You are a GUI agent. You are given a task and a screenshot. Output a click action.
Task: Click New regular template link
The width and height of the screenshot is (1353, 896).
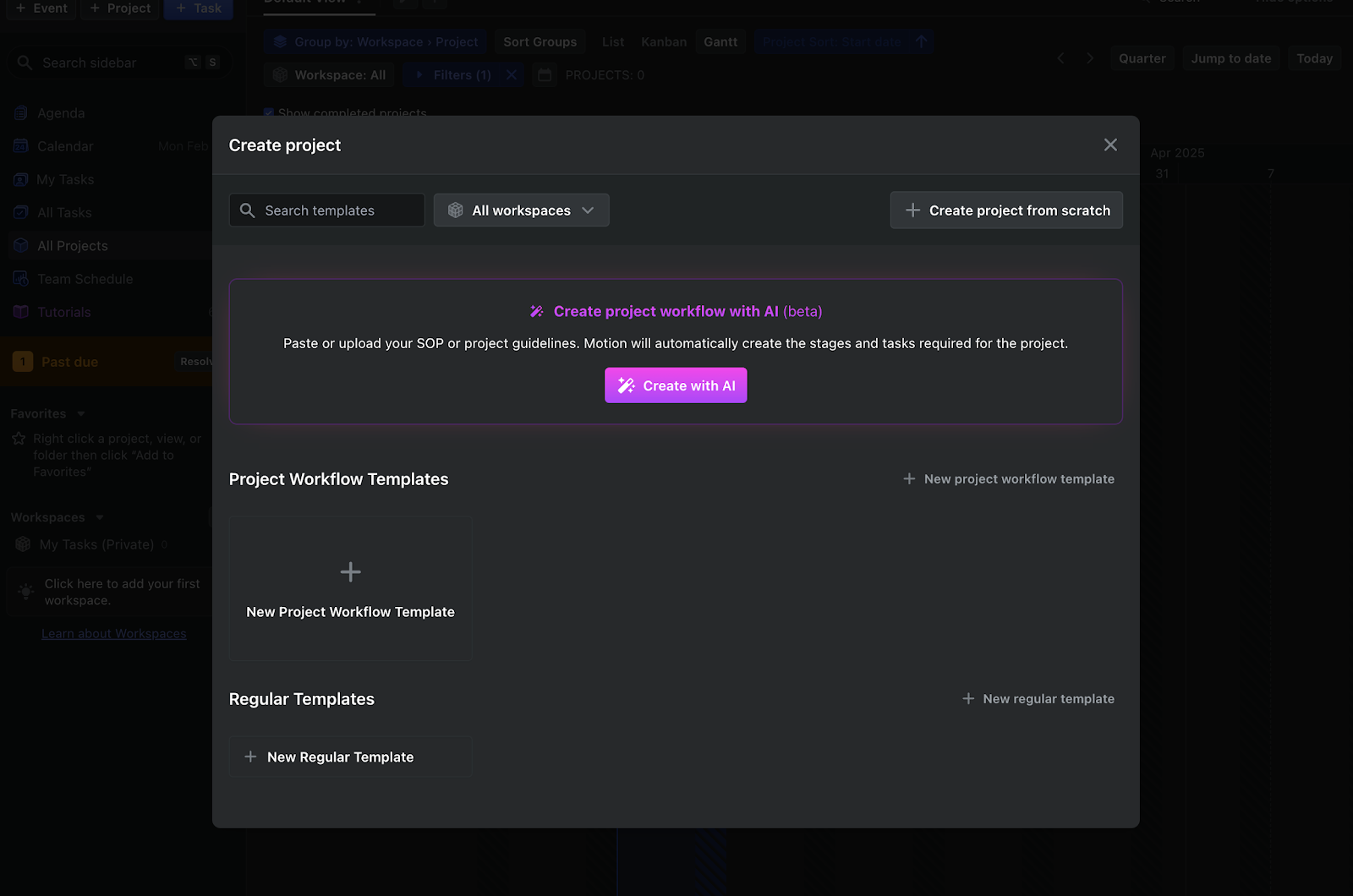point(1038,699)
